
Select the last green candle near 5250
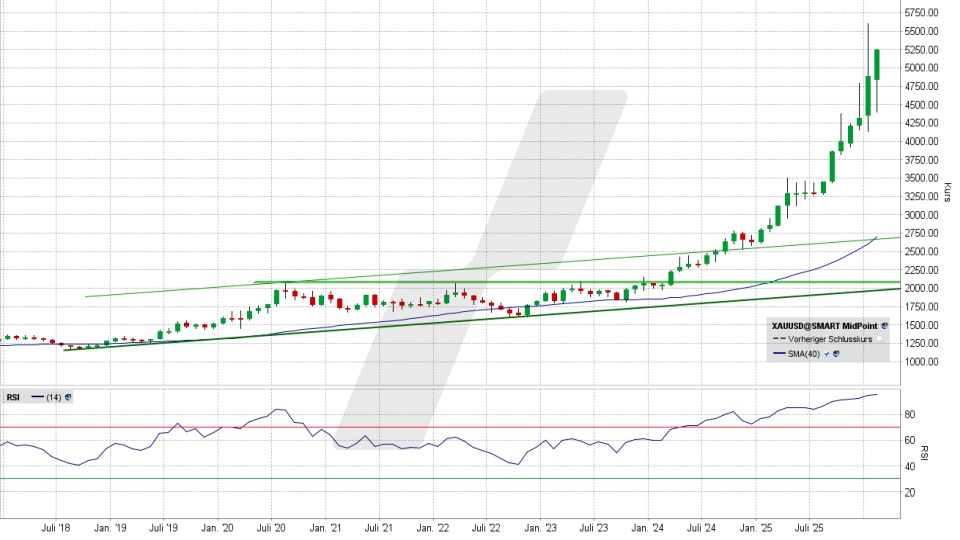(x=877, y=65)
